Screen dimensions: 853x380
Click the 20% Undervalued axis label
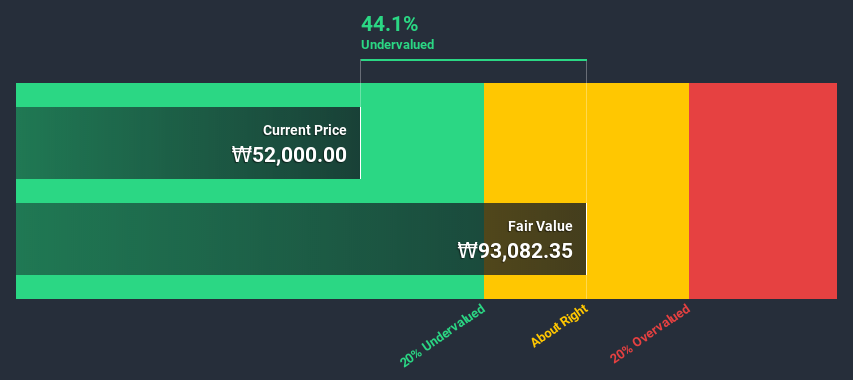point(442,335)
